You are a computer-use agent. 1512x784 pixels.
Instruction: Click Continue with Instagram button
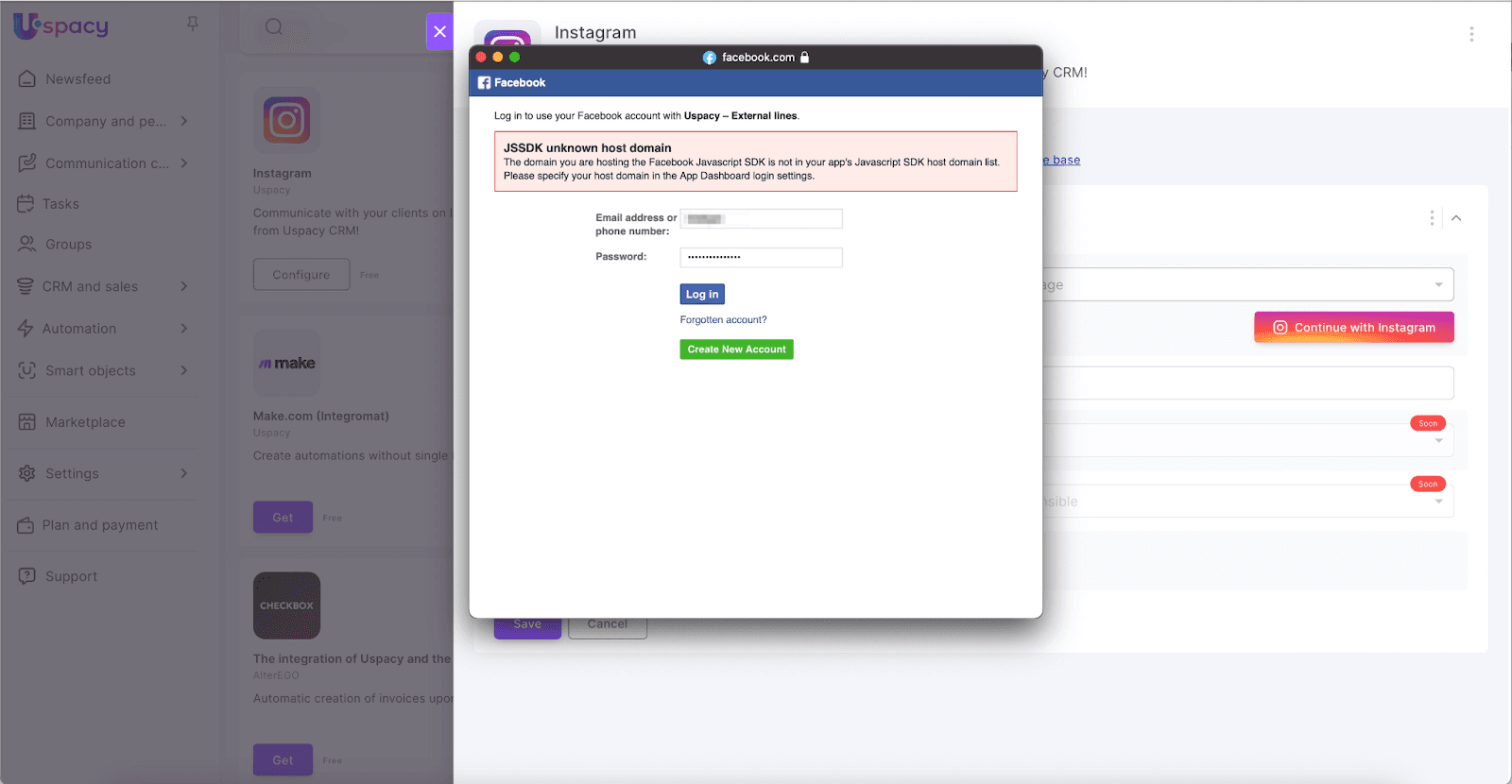[1353, 328]
